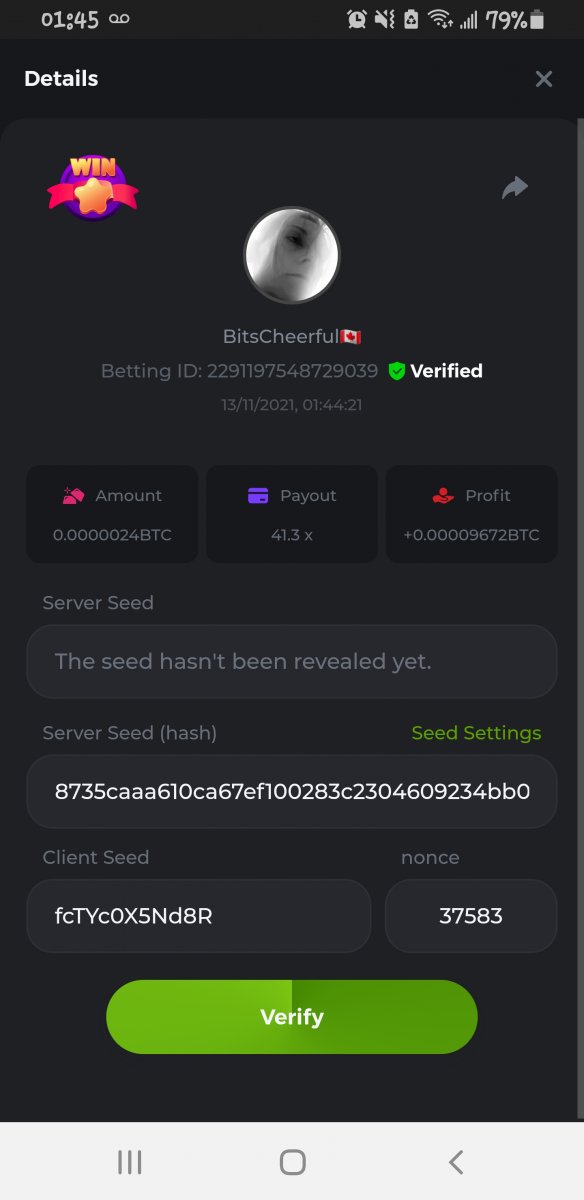Select the Server Seed field
Screen dimensions: 584x1200
click(x=292, y=661)
